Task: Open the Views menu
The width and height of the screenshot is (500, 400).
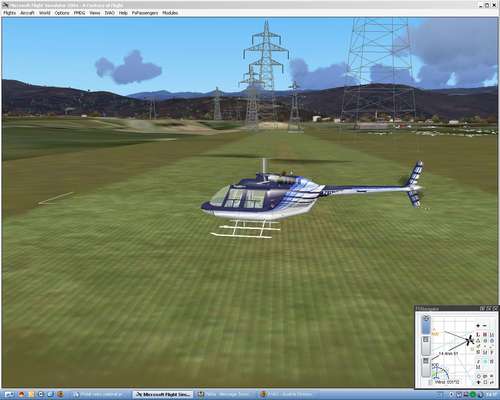Action: 95,13
